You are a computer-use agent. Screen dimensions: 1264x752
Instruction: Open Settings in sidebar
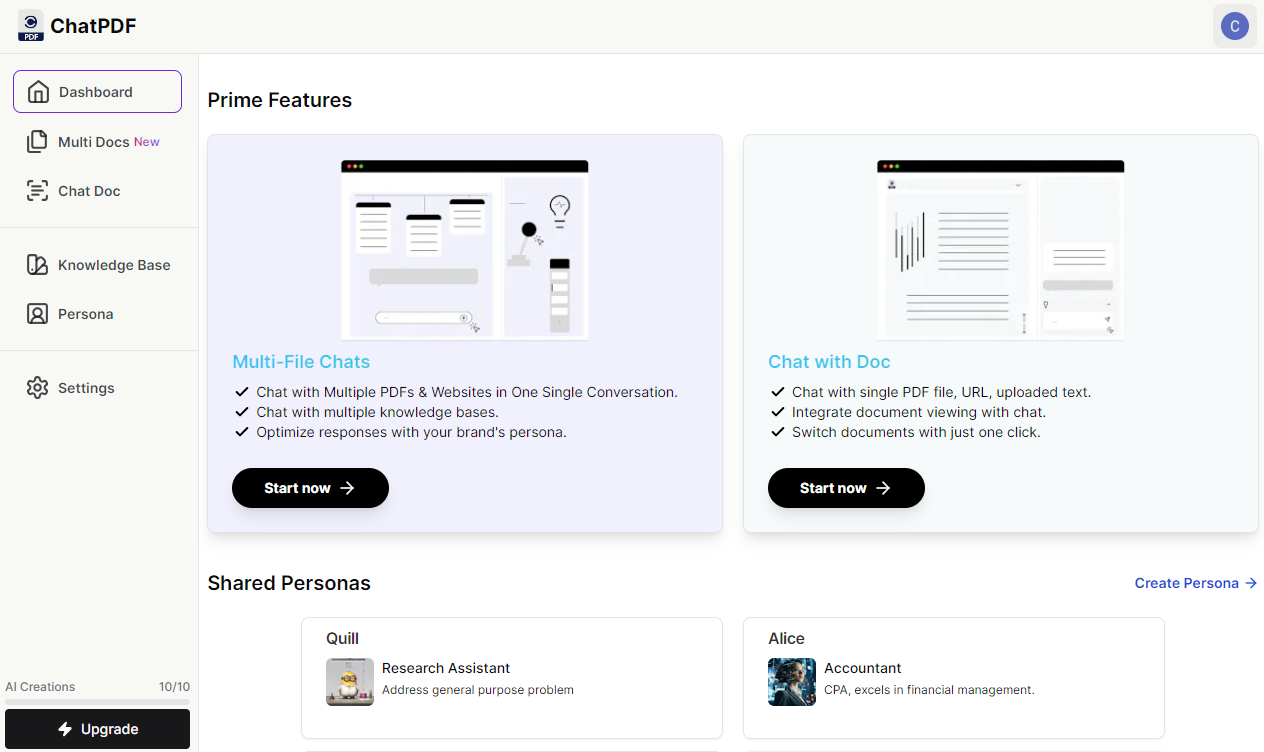97,388
